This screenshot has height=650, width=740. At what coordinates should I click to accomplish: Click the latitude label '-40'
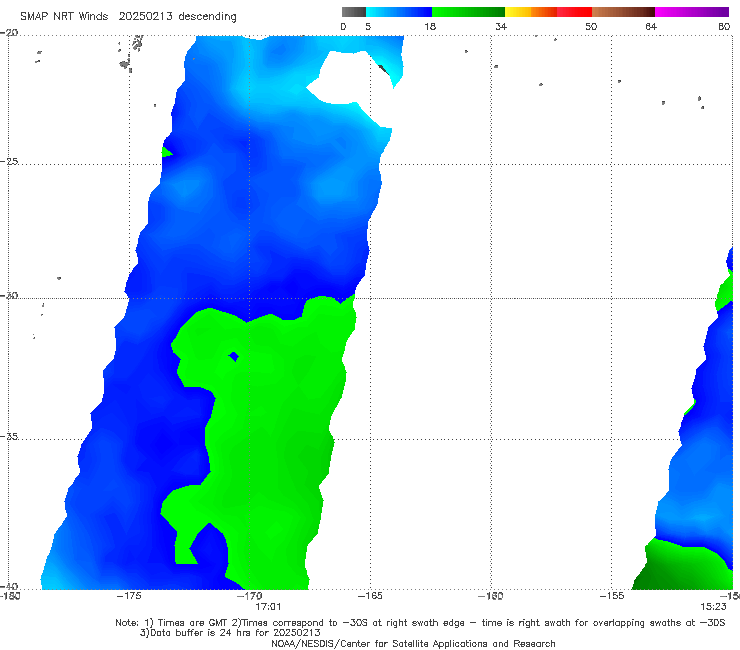(9, 587)
